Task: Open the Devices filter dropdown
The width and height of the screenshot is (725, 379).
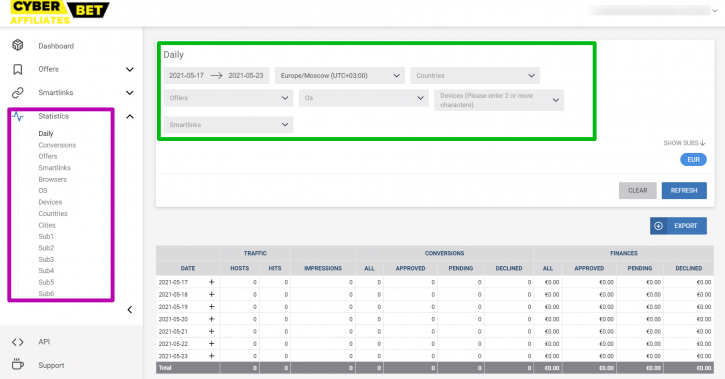Action: coord(499,100)
